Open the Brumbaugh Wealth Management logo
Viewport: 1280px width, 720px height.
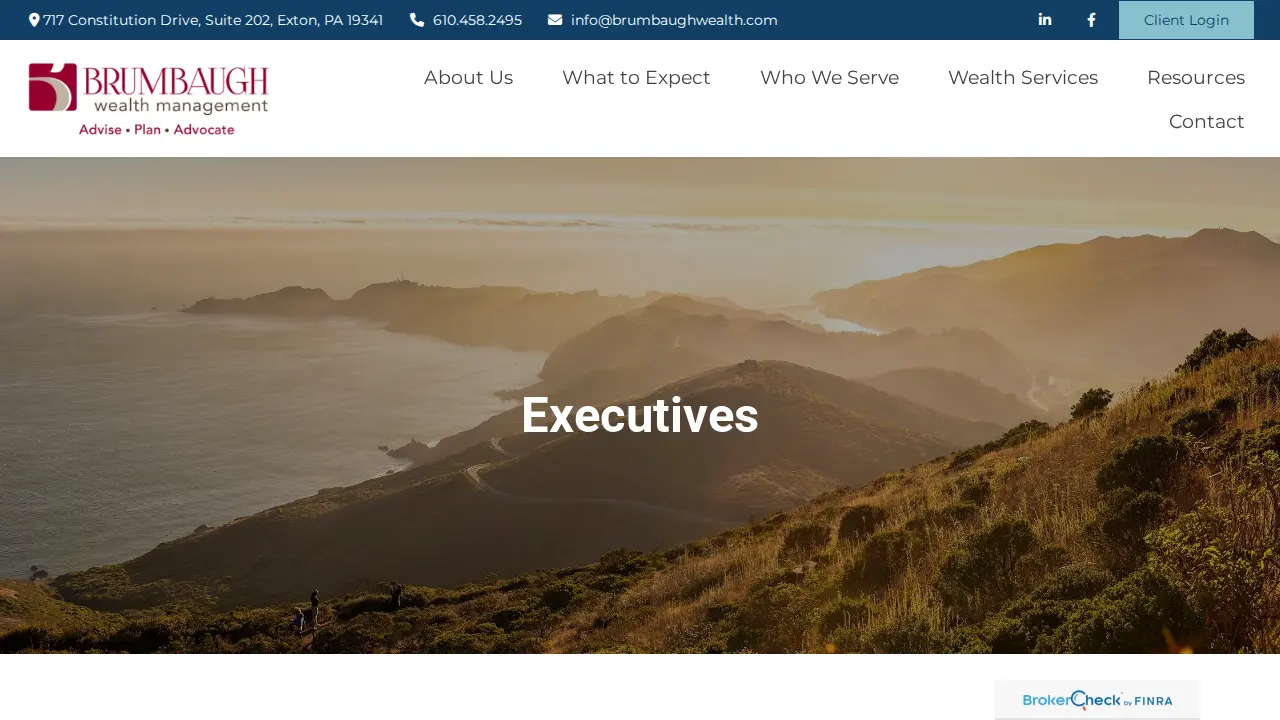tap(149, 99)
